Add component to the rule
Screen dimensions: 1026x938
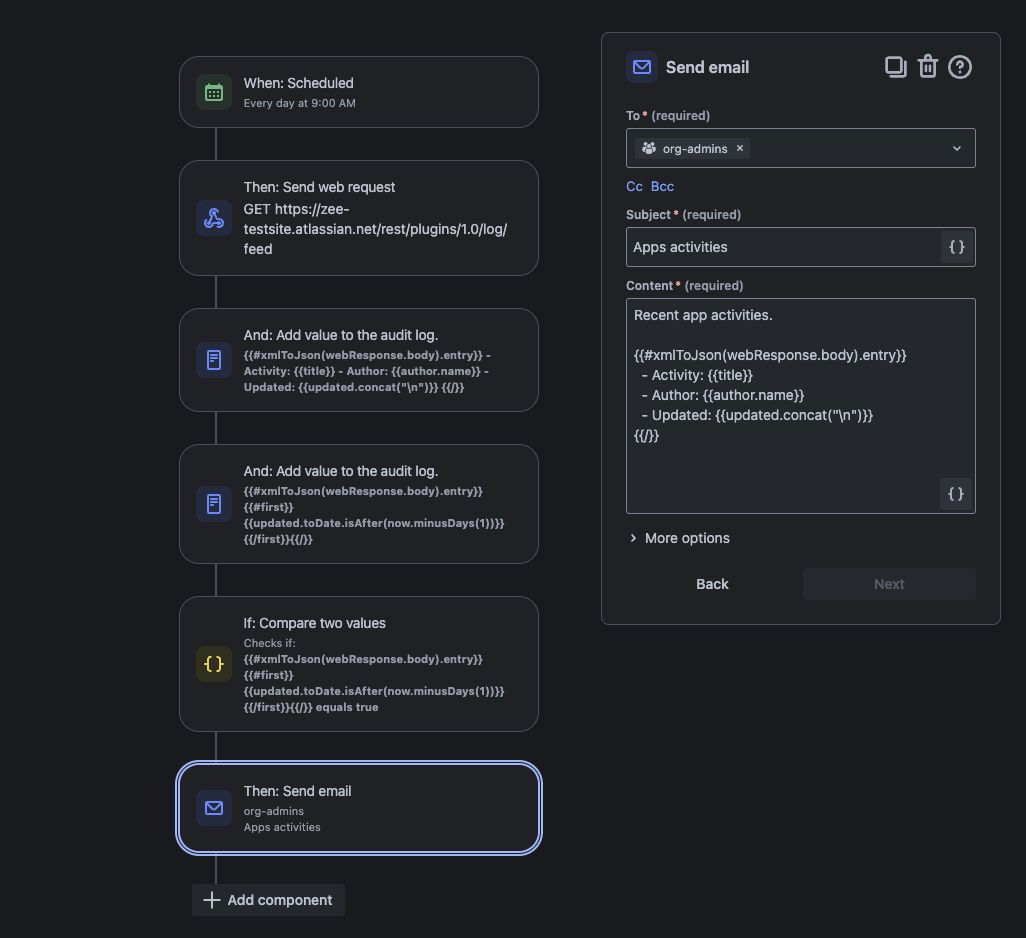(x=268, y=900)
